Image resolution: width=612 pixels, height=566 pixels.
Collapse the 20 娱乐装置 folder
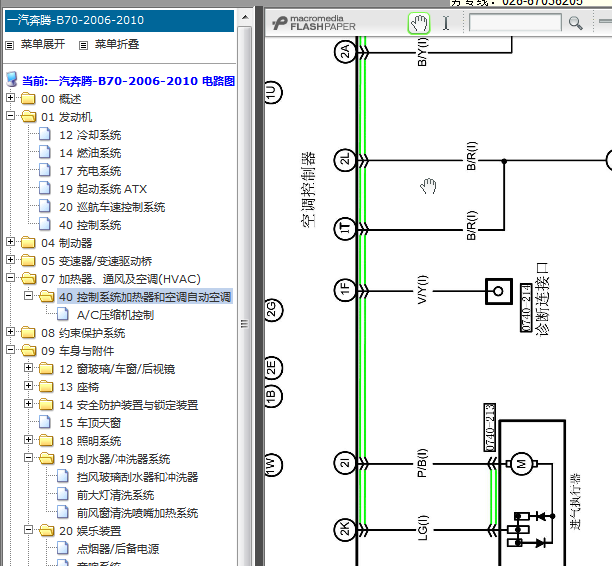point(28,530)
